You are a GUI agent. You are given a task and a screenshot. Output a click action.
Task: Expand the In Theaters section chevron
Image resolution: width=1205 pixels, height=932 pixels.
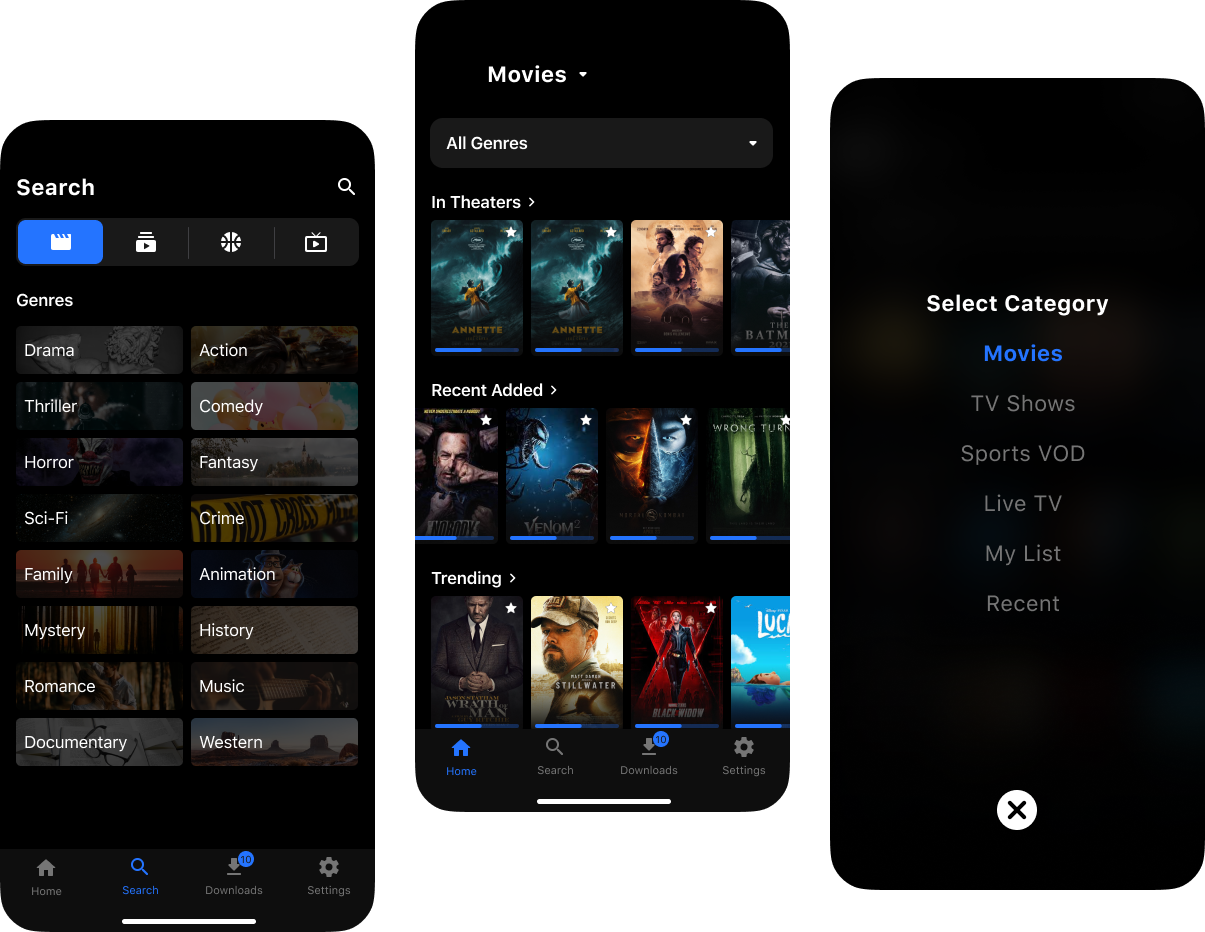pos(532,202)
